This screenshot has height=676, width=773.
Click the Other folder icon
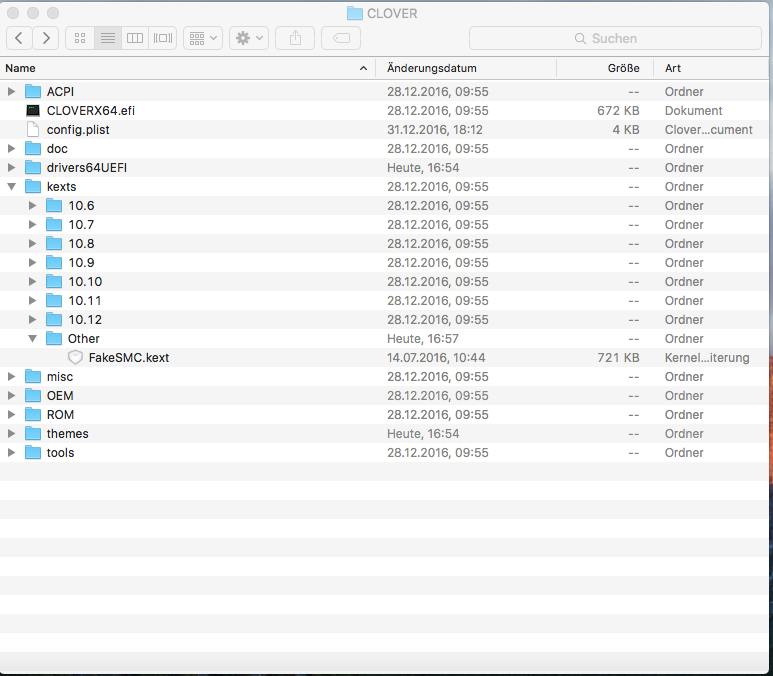click(x=54, y=338)
